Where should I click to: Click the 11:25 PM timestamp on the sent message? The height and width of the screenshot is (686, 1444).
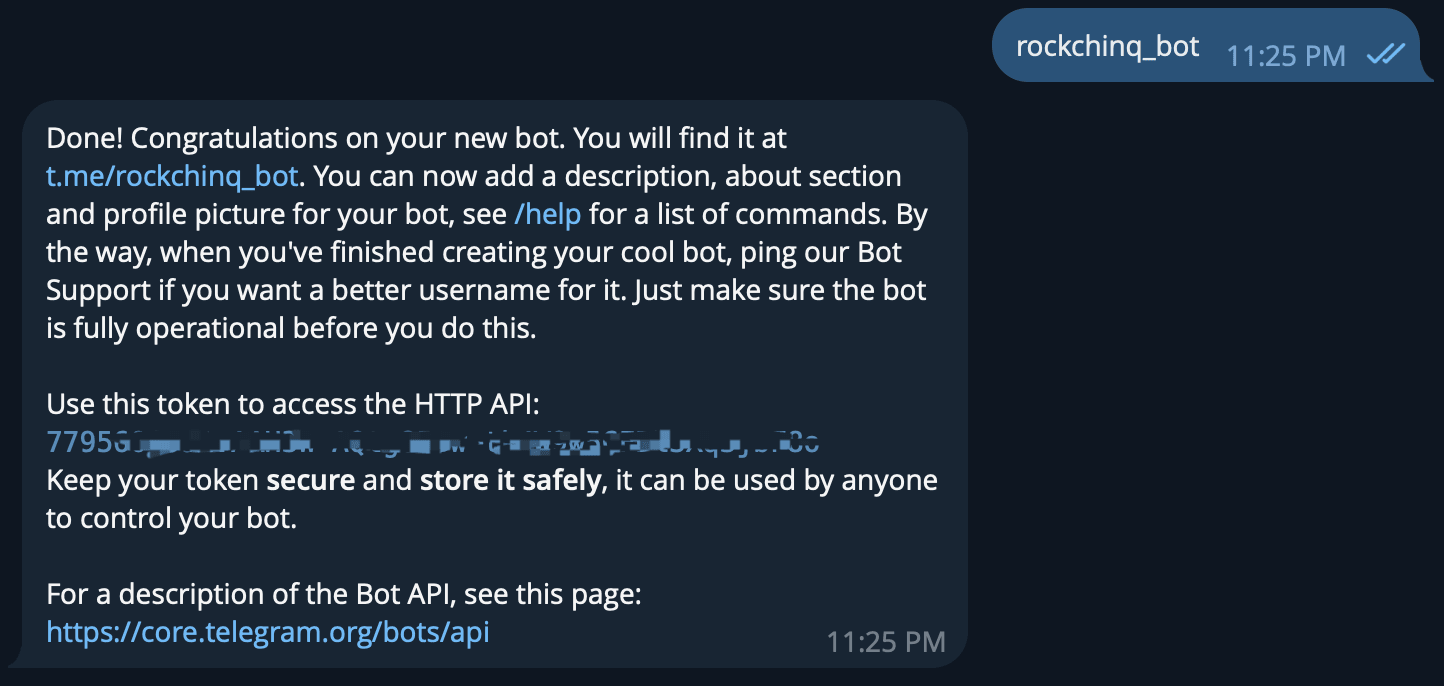coord(1286,57)
